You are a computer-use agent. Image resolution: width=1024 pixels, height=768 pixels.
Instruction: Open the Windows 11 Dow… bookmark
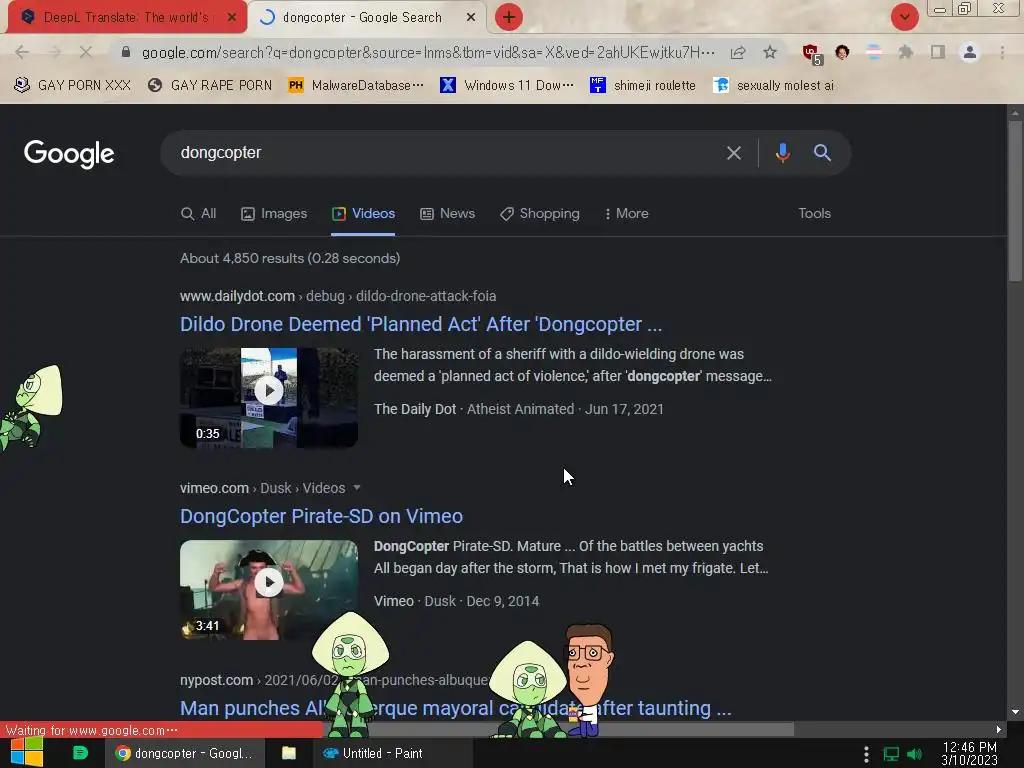click(507, 85)
